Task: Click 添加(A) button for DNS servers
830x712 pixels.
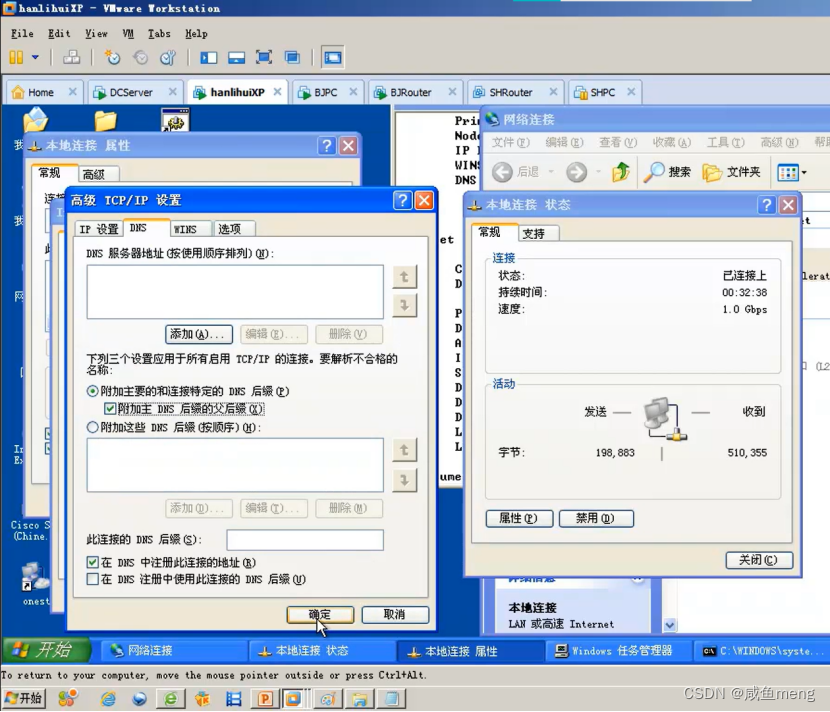Action: coord(199,334)
